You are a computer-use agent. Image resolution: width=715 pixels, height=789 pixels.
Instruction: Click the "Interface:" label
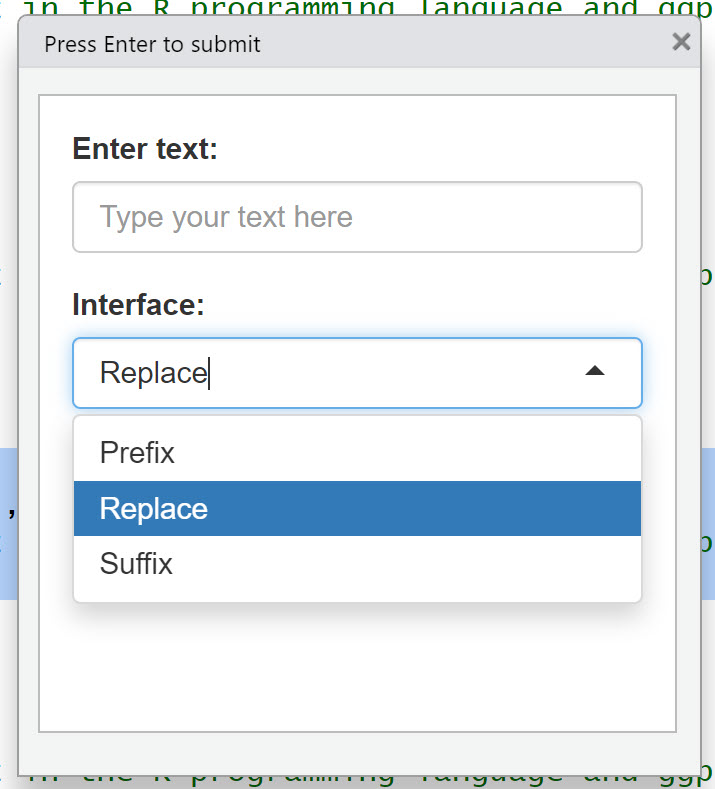click(139, 305)
